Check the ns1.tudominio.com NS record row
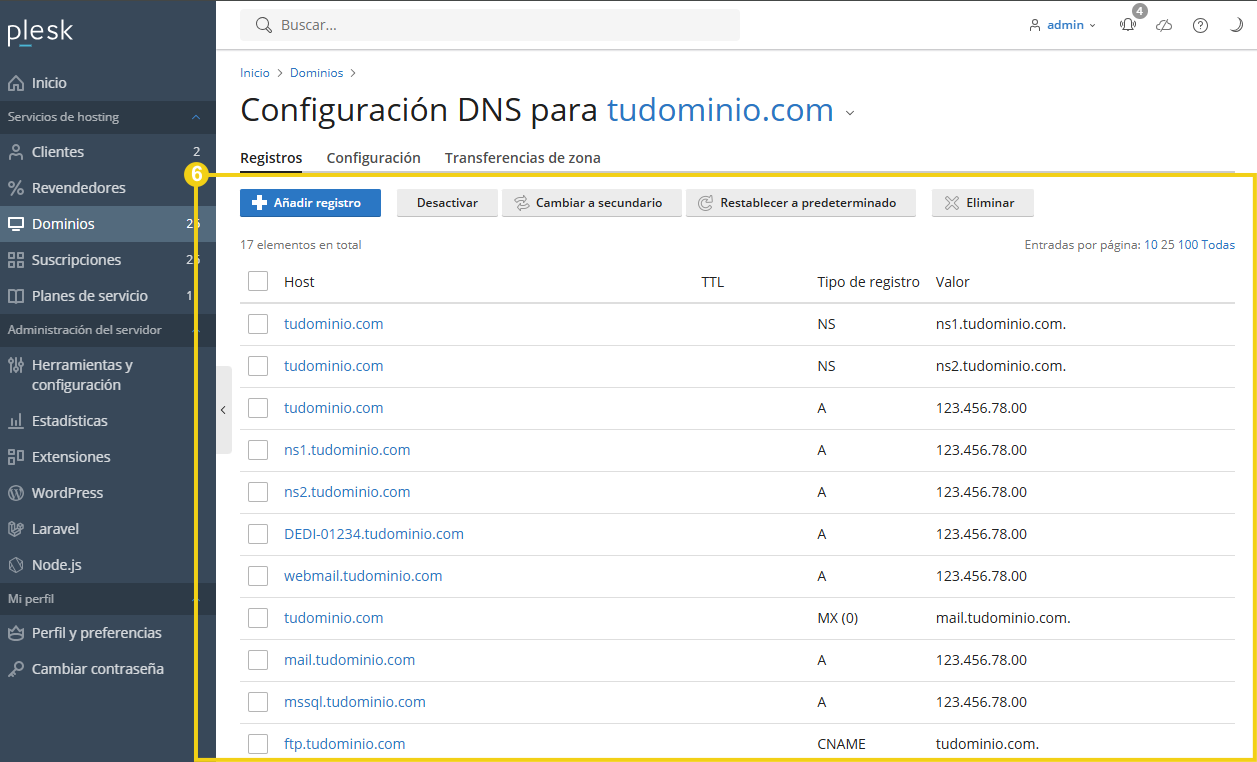 coord(258,324)
